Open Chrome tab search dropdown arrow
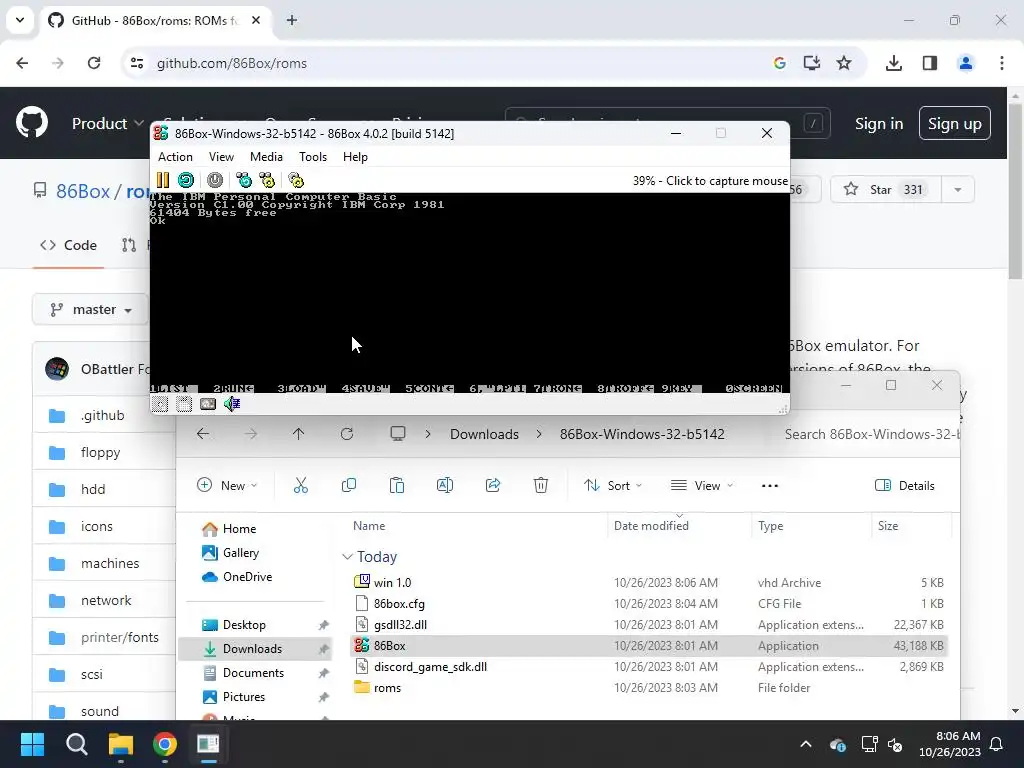1024x768 pixels. 20,20
